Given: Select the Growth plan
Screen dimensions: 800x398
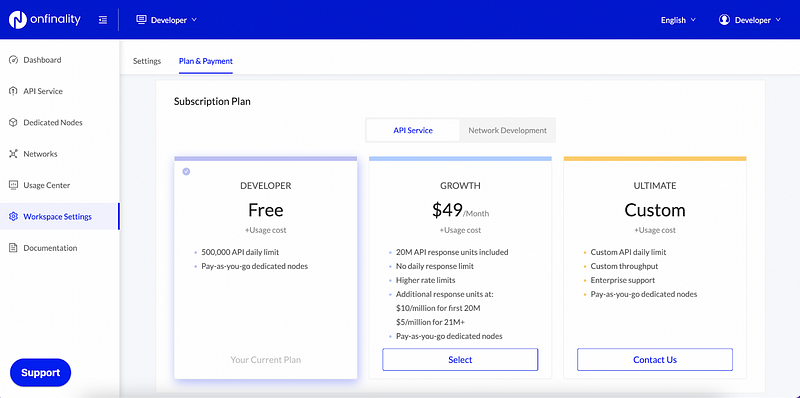Looking at the screenshot, I should click(x=460, y=360).
